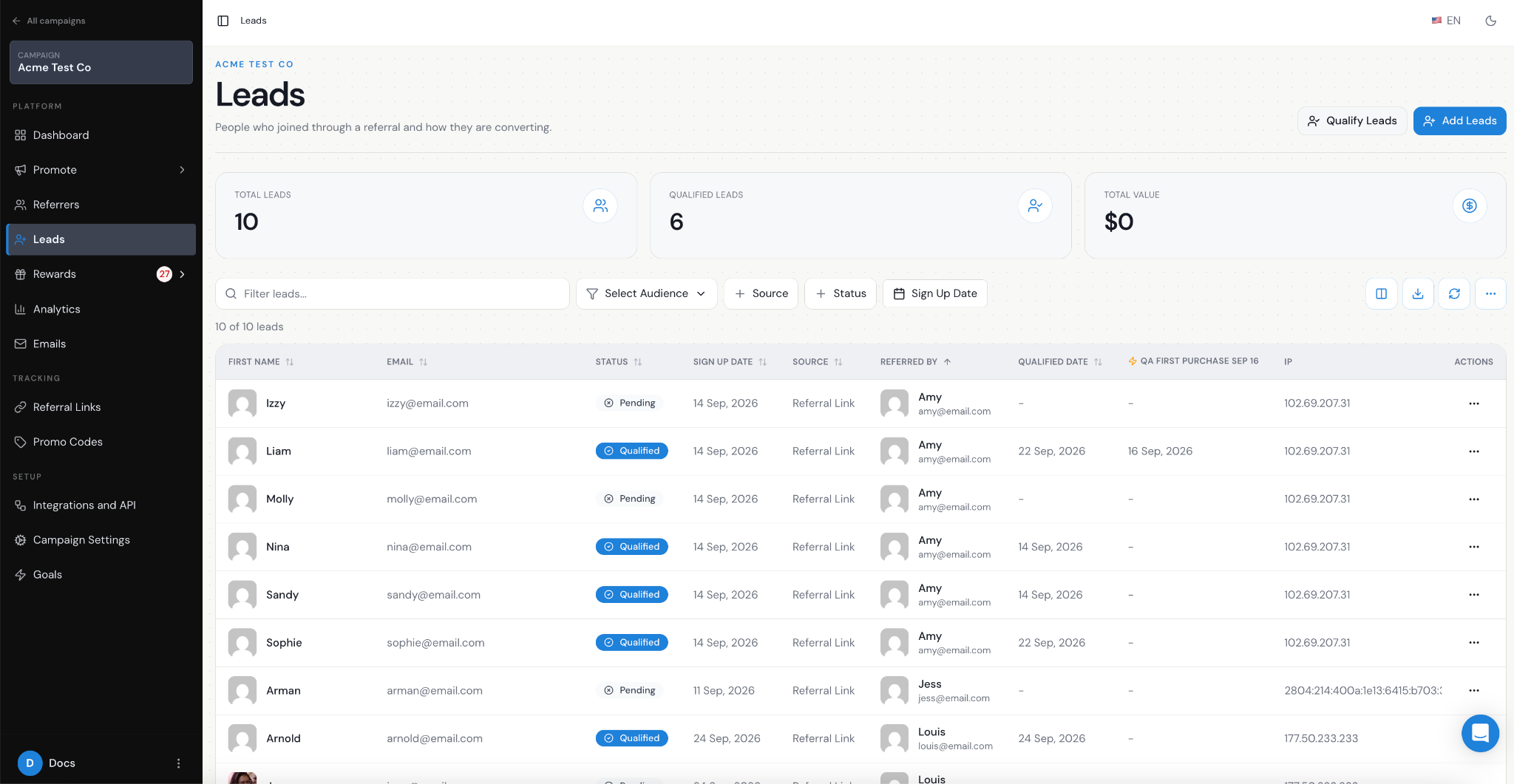This screenshot has width=1514, height=784.
Task: Toggle the sidebar panel icon
Action: (223, 21)
